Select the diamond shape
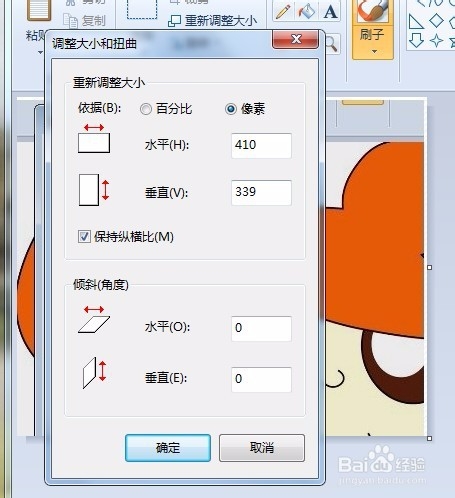455x498 pixels. coord(436,21)
